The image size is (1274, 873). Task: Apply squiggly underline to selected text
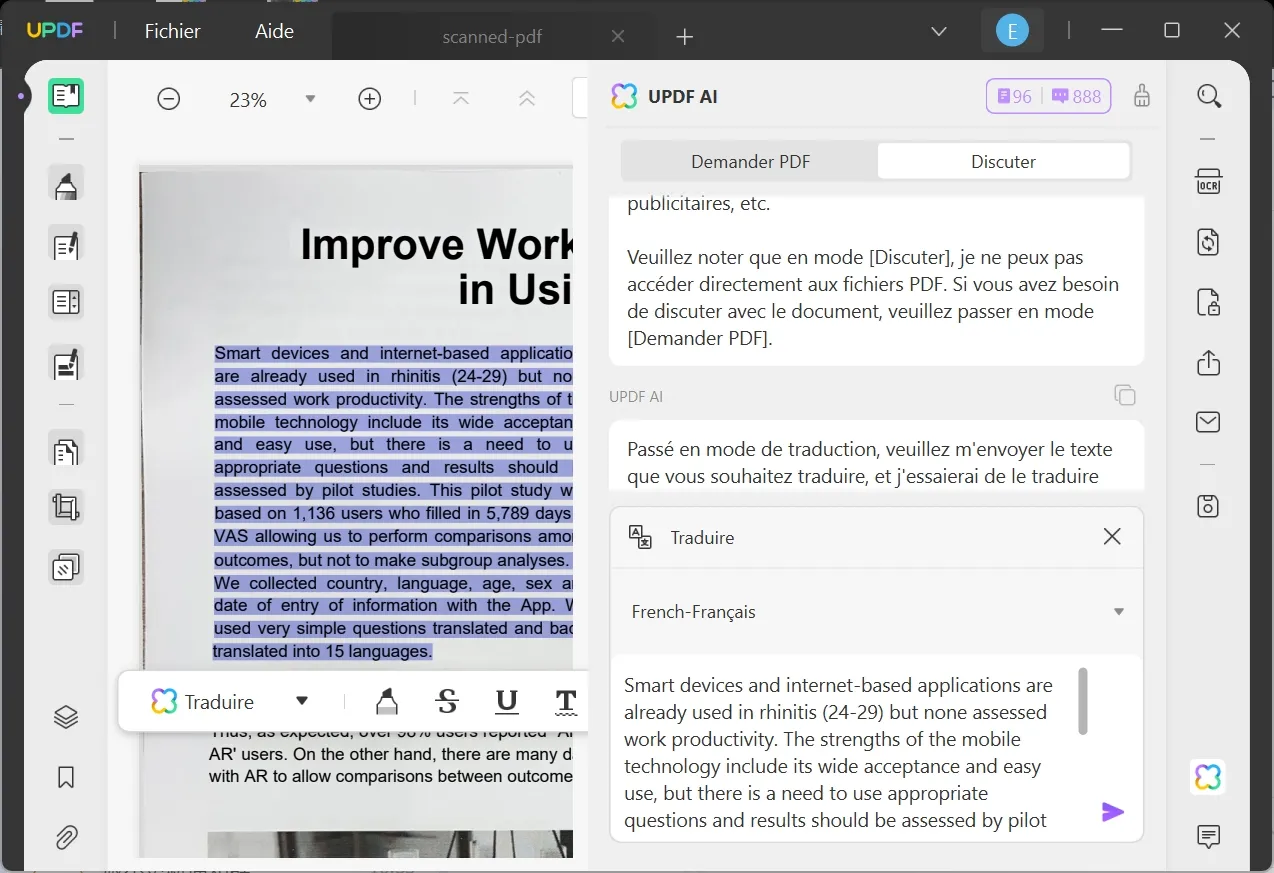pos(565,701)
